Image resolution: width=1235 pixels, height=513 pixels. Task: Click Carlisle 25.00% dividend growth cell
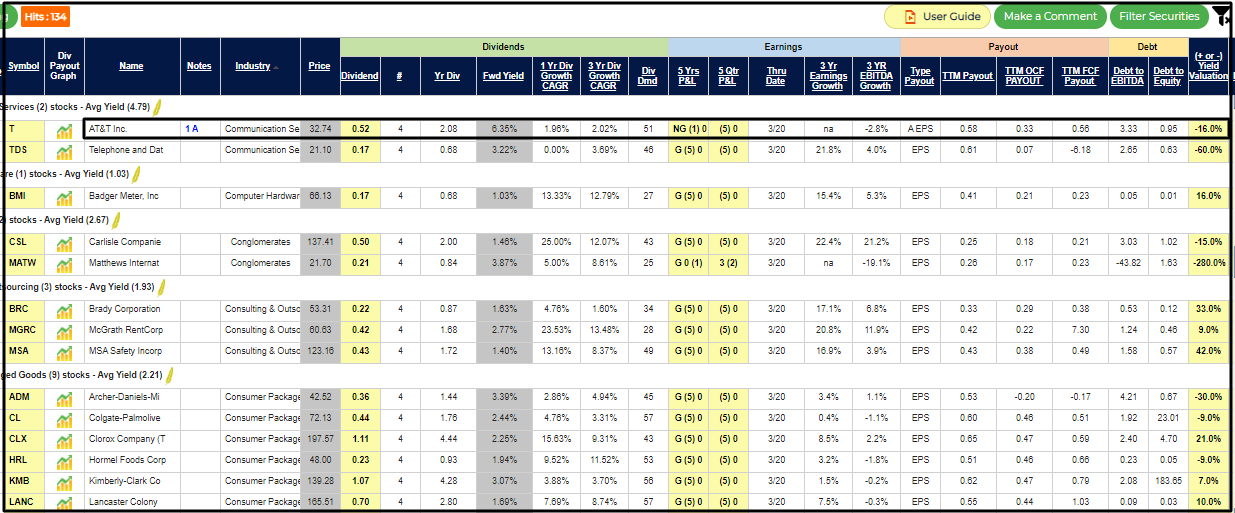tap(556, 242)
